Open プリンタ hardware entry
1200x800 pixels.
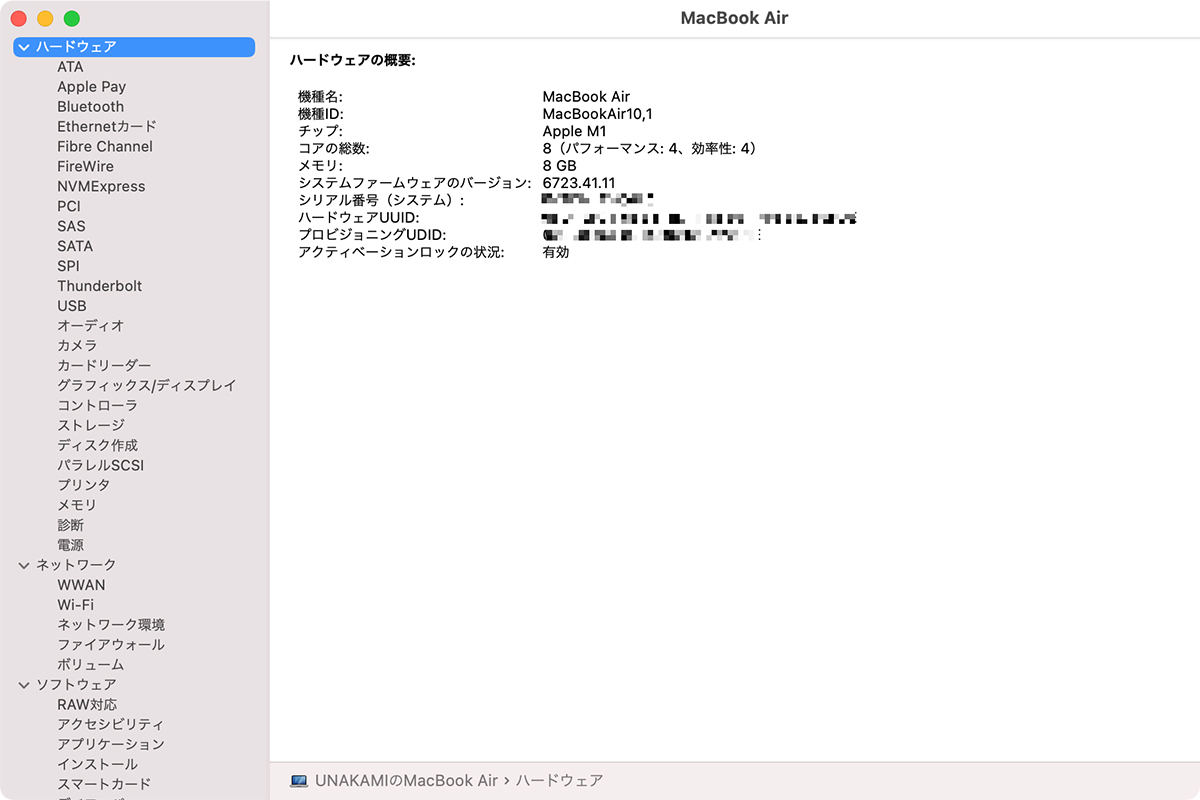click(x=84, y=485)
